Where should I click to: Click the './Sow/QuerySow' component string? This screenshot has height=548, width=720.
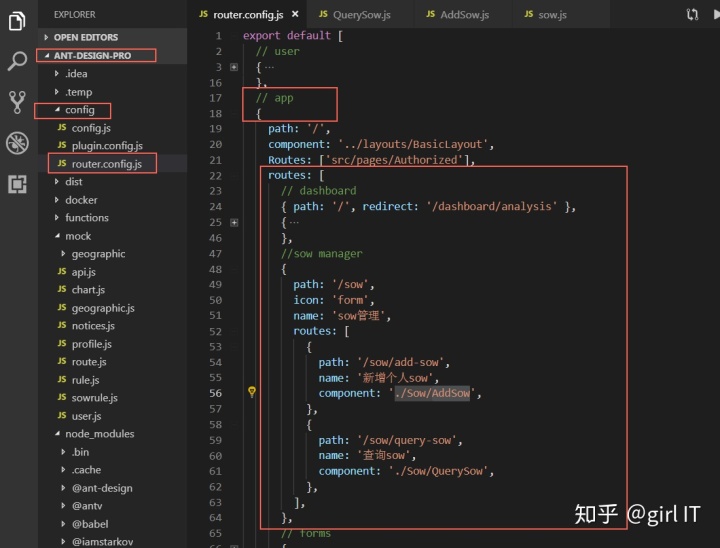(x=438, y=471)
